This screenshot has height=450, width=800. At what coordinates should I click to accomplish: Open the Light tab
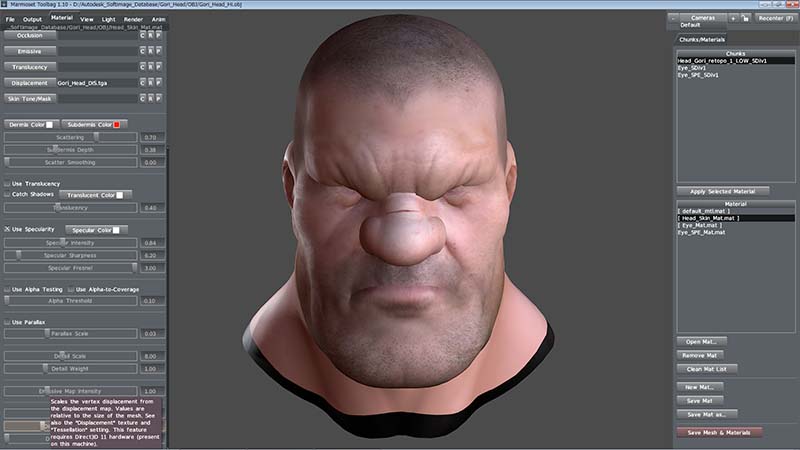coord(109,19)
